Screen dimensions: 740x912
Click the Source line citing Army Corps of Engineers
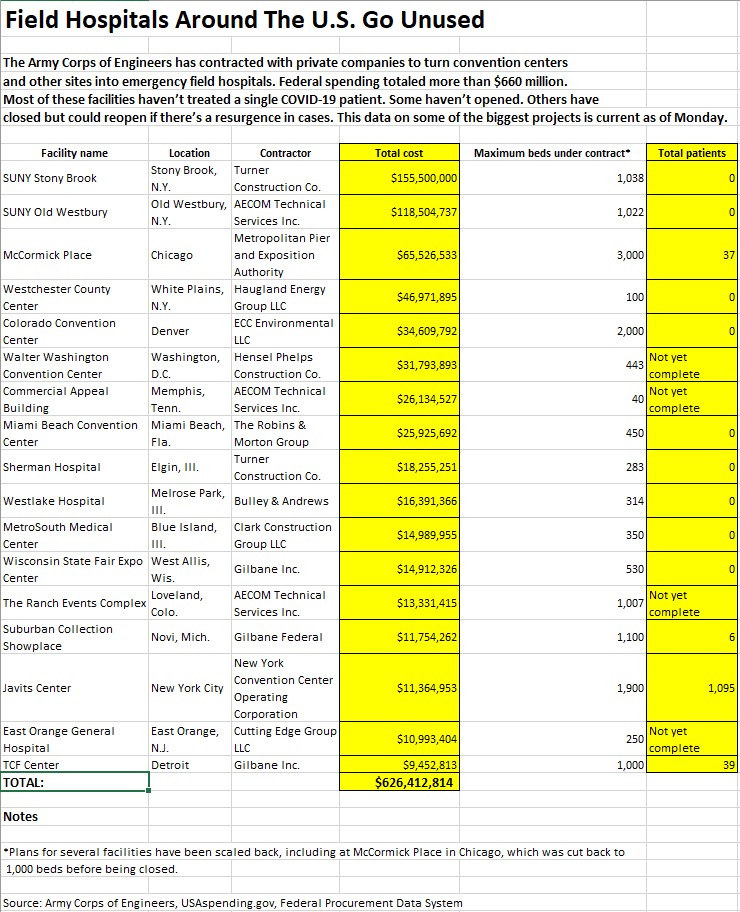[x=232, y=903]
